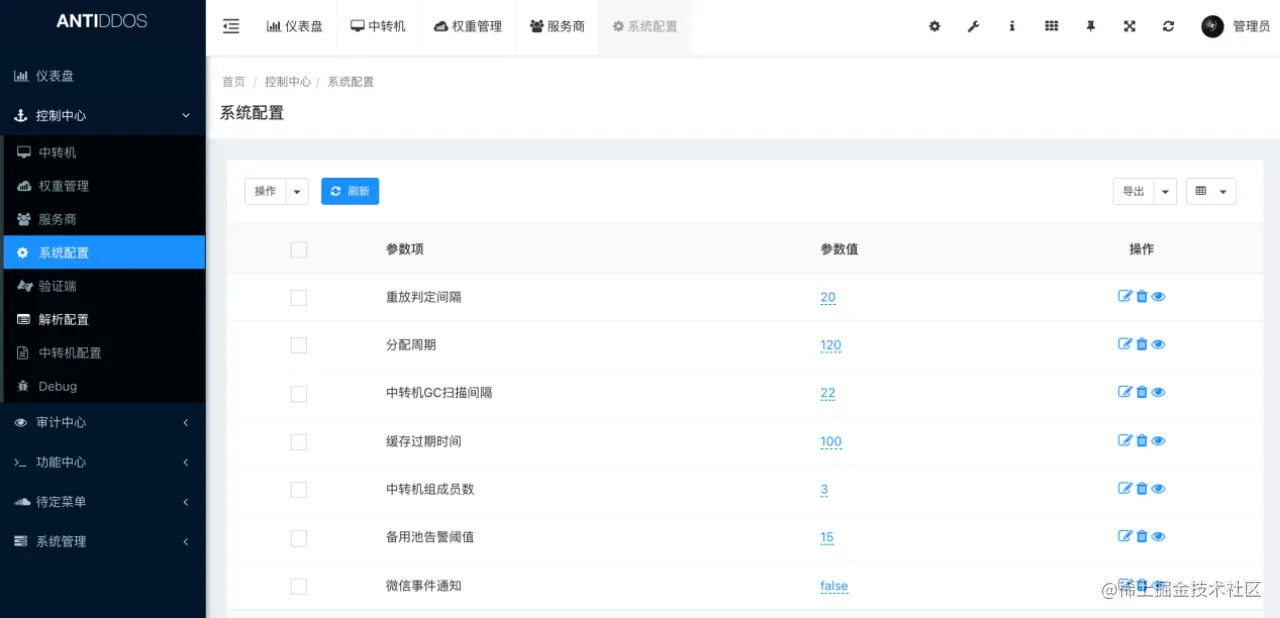This screenshot has width=1280, height=618.
Task: Edit the 重放判定间隔 row
Action: tap(1125, 297)
